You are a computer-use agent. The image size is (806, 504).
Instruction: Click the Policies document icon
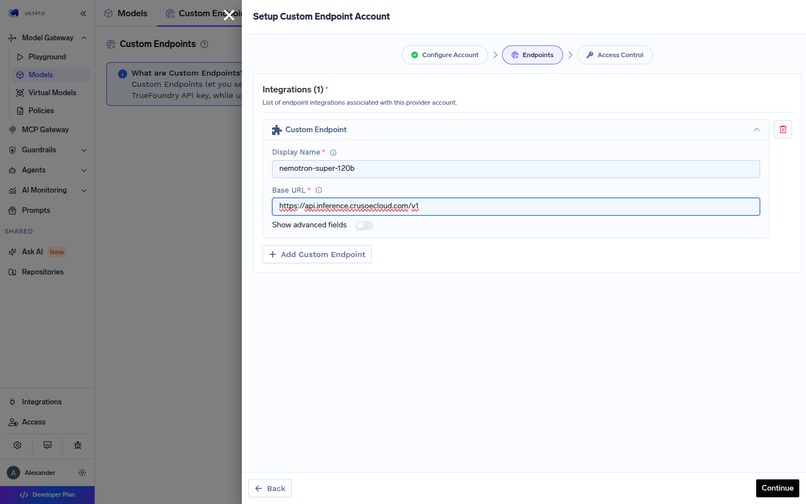(20, 111)
